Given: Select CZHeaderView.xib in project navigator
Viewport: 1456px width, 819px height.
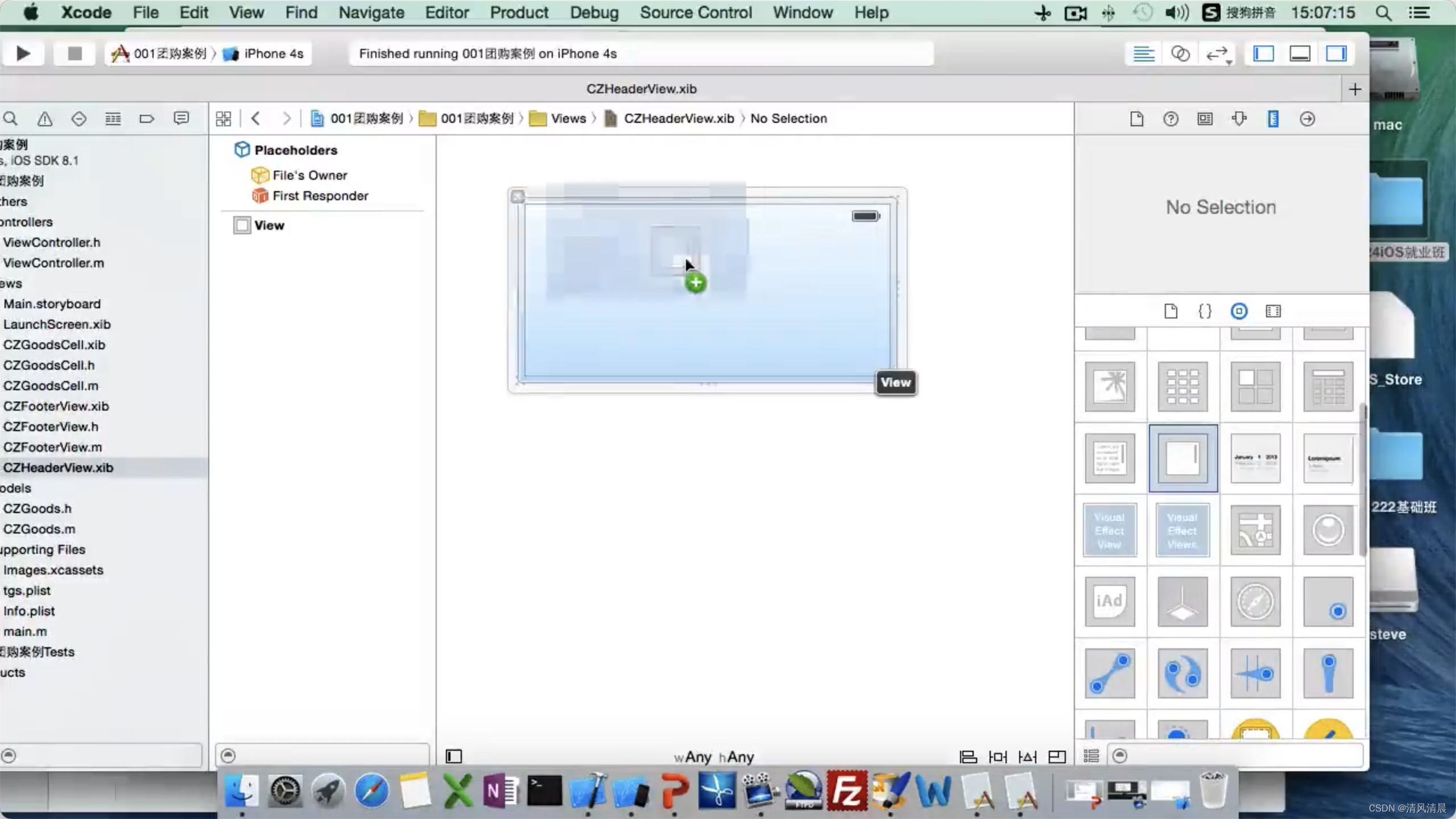Looking at the screenshot, I should click(58, 467).
